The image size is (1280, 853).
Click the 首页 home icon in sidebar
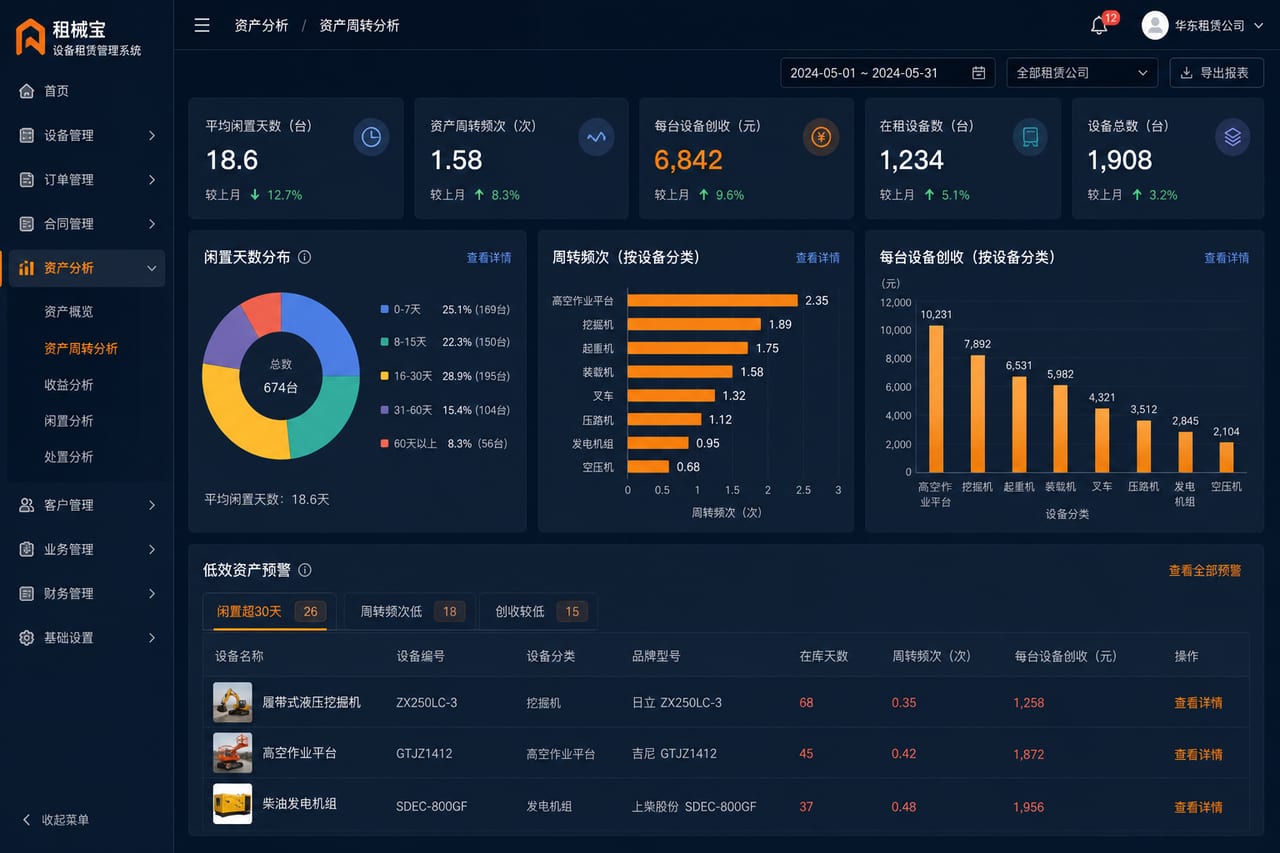point(27,91)
